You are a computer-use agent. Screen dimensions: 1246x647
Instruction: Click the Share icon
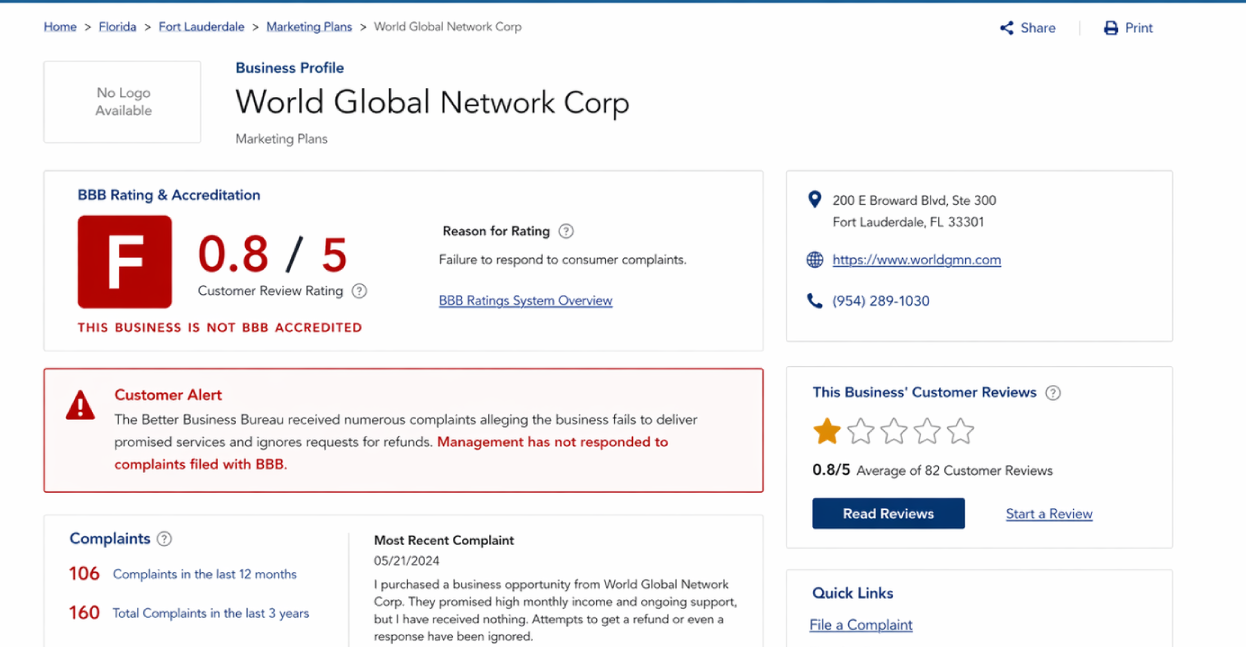coord(1006,28)
